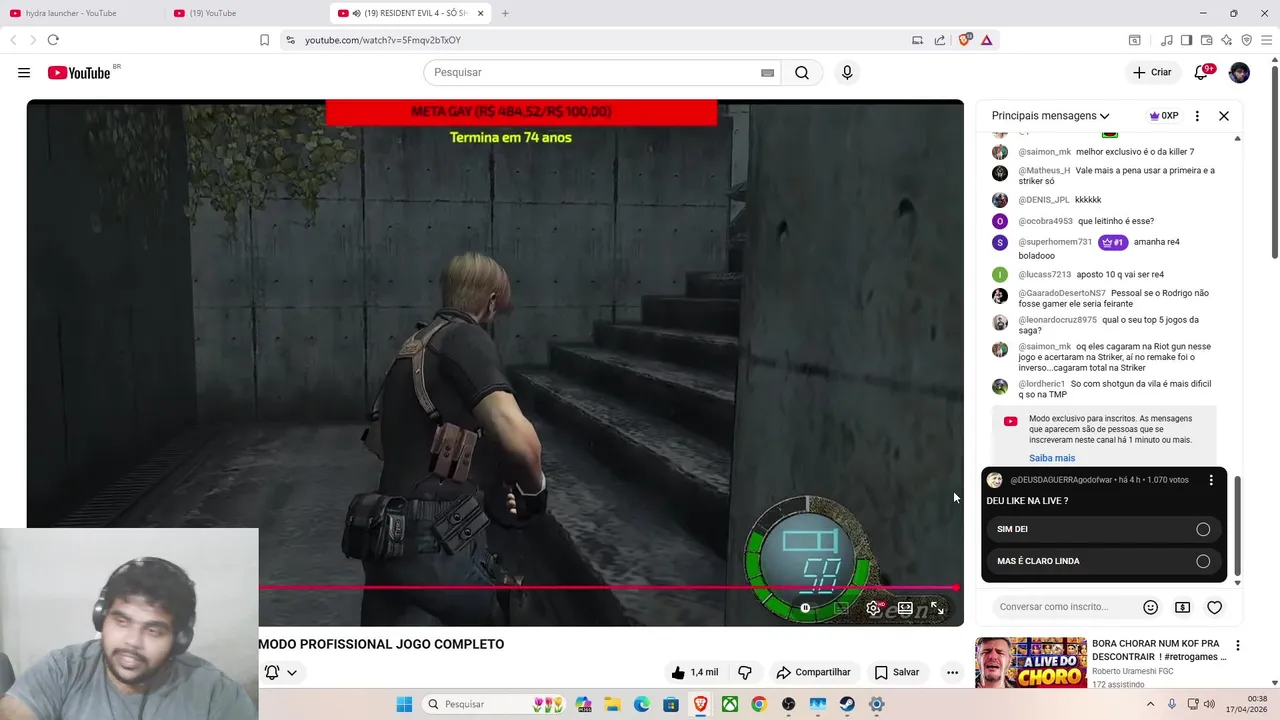Click the Criar button
The image size is (1280, 720).
point(1152,72)
